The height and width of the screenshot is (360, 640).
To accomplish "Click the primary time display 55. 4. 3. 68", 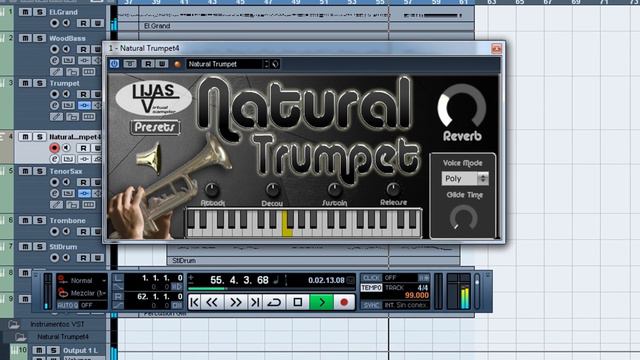I will [x=239, y=280].
